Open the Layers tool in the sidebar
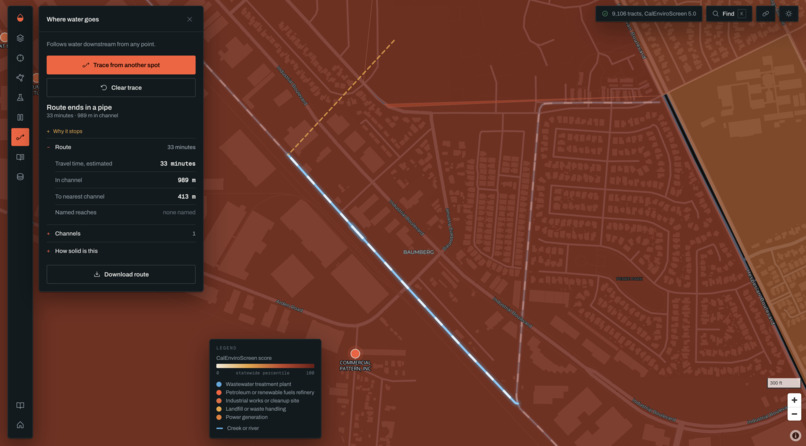806x446 pixels. (x=20, y=38)
